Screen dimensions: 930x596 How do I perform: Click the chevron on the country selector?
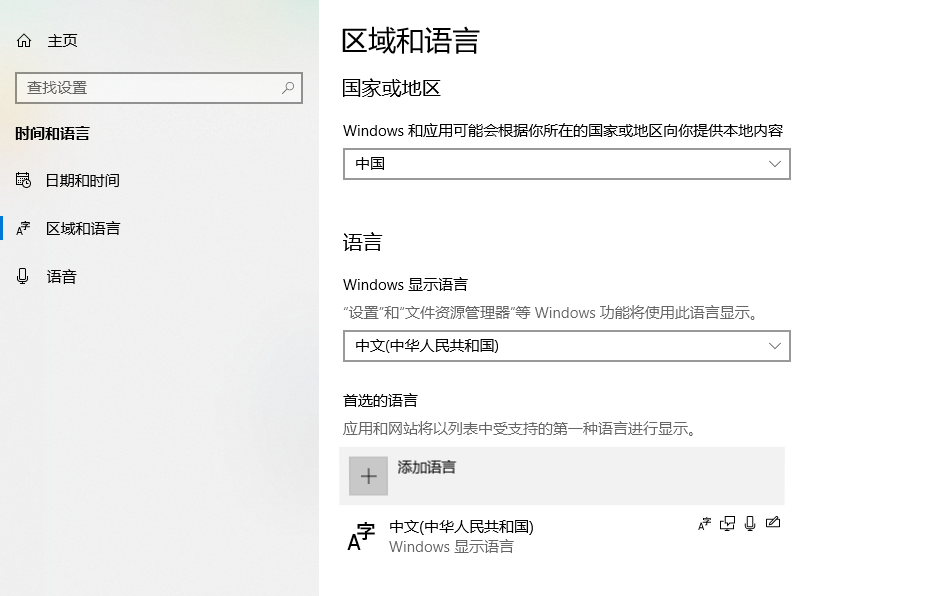pyautogui.click(x=775, y=164)
